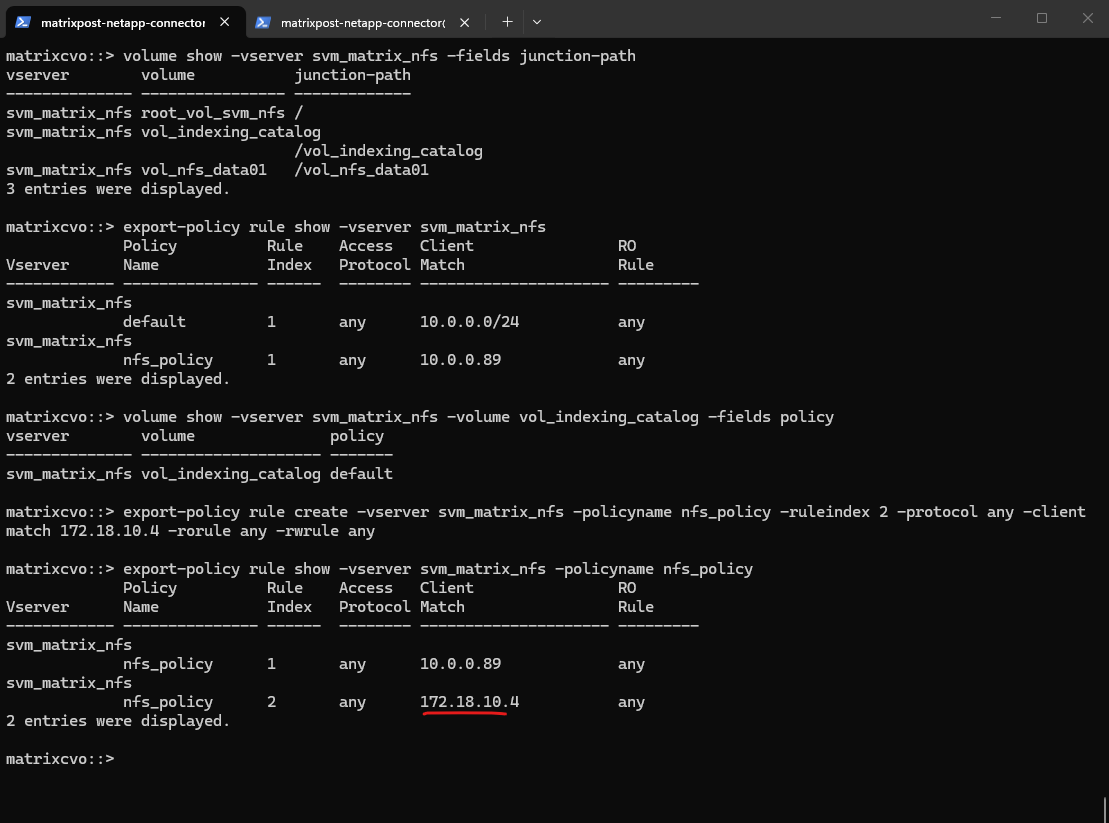Expand the new tab profiles dropdown chevron
The width and height of the screenshot is (1109, 823).
[537, 22]
